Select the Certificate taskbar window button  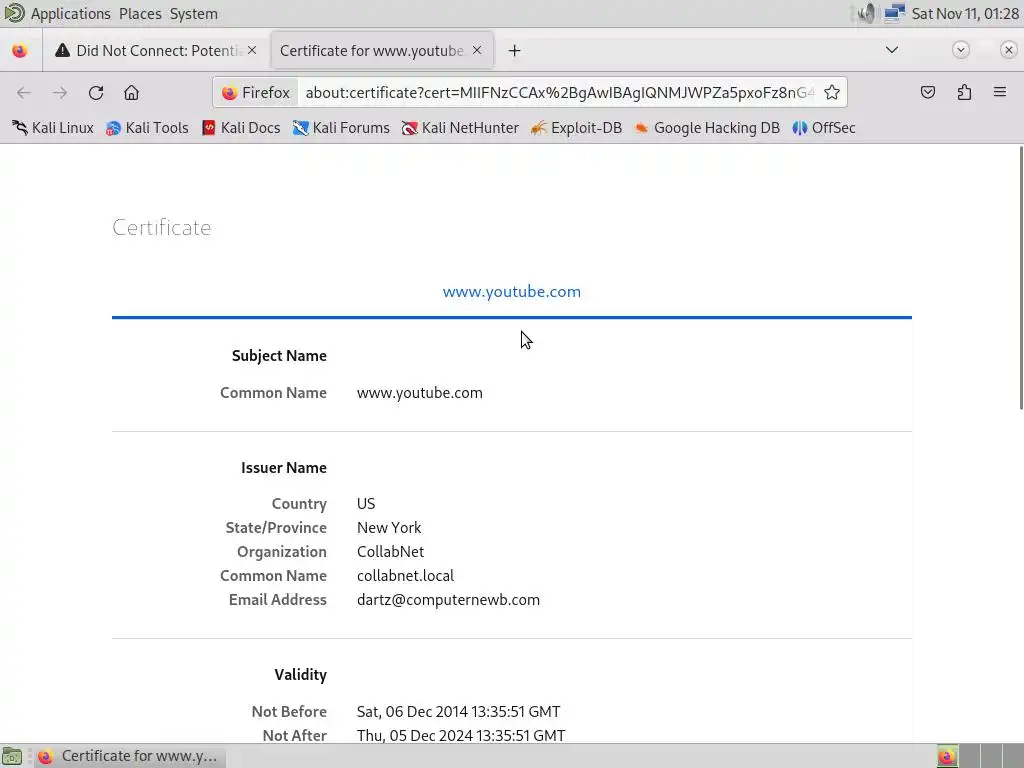pyautogui.click(x=128, y=756)
